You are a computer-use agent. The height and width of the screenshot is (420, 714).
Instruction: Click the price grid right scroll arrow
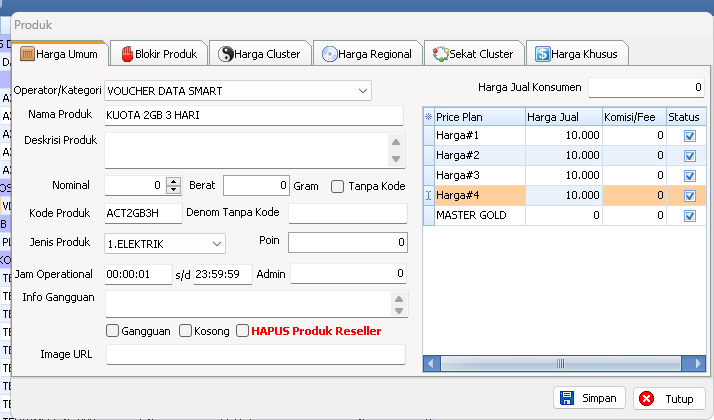point(698,364)
